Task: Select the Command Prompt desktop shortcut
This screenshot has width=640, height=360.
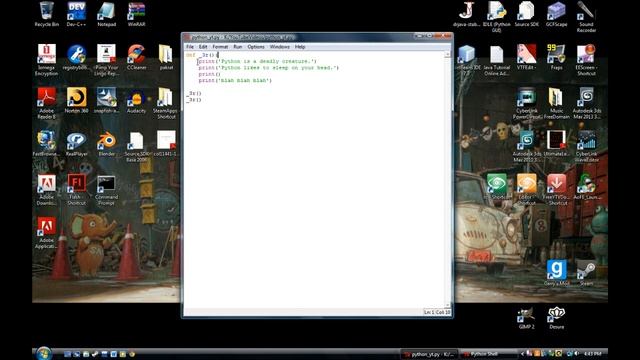Action: [106, 189]
